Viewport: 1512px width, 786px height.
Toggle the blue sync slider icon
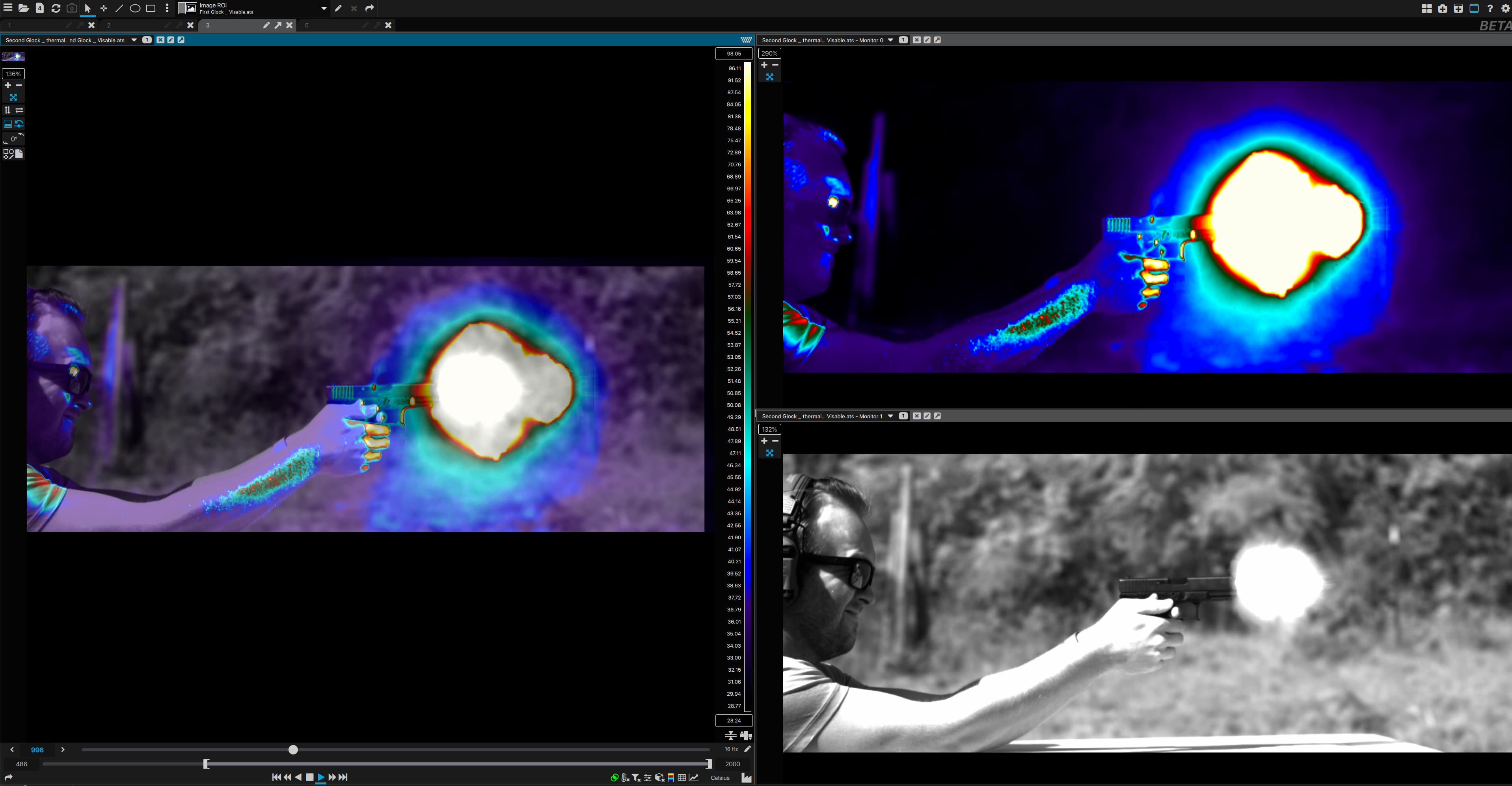(19, 124)
